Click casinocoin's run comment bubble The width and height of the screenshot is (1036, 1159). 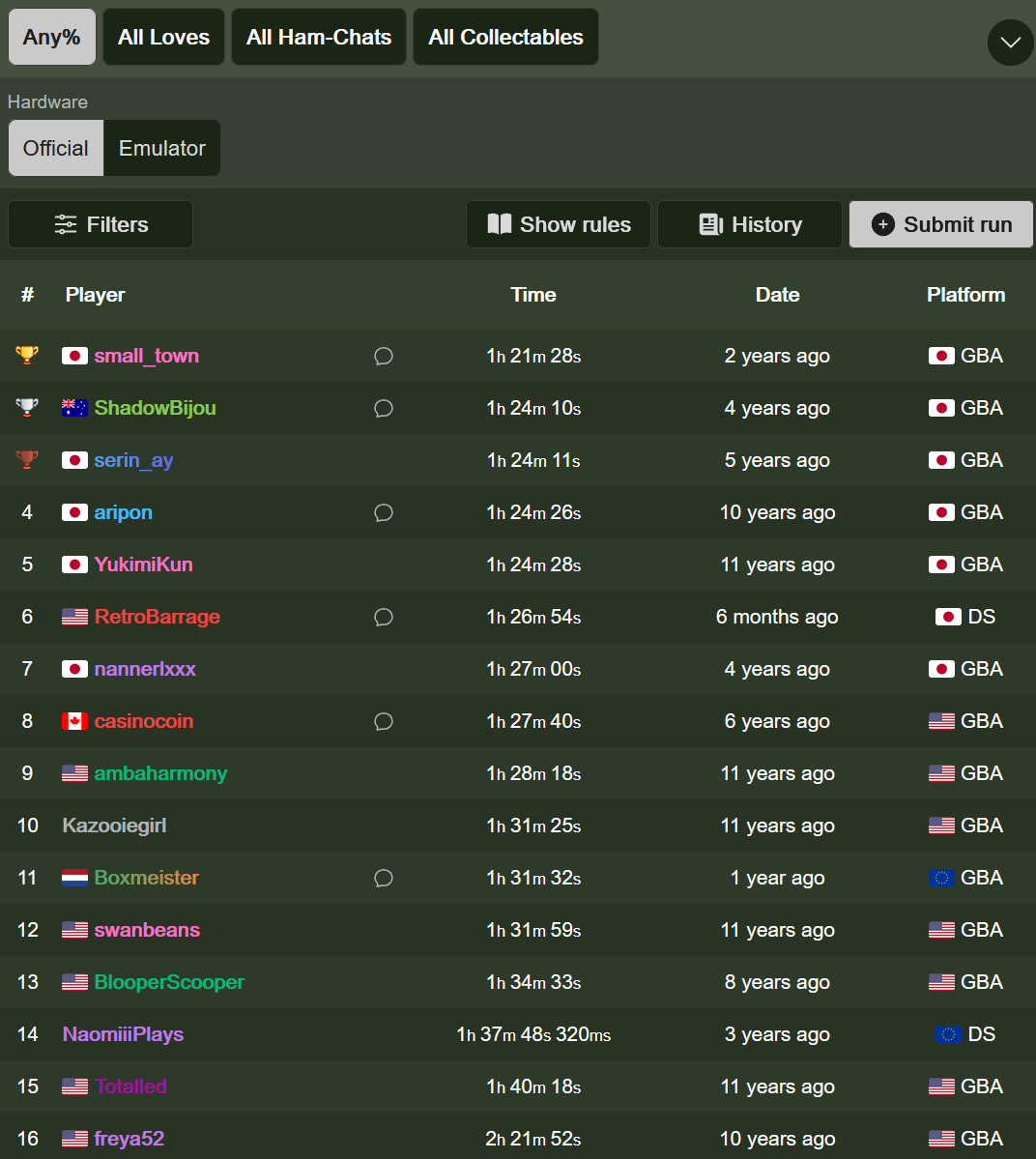point(384,721)
